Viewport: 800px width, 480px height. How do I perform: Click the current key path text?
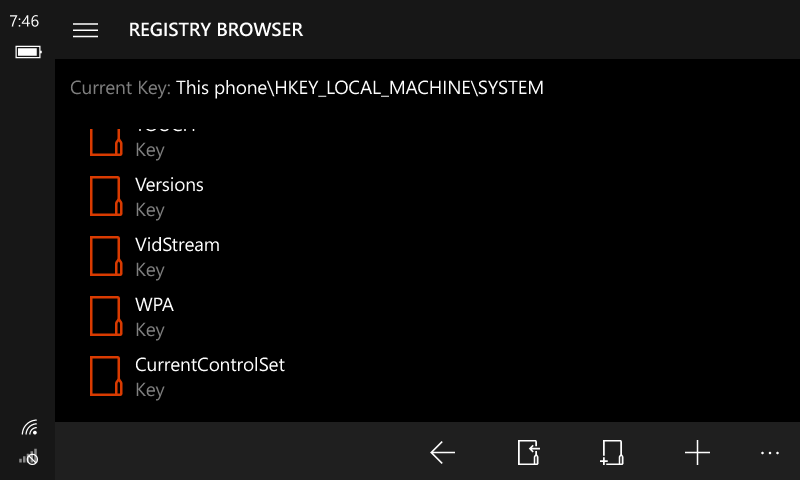[x=359, y=88]
